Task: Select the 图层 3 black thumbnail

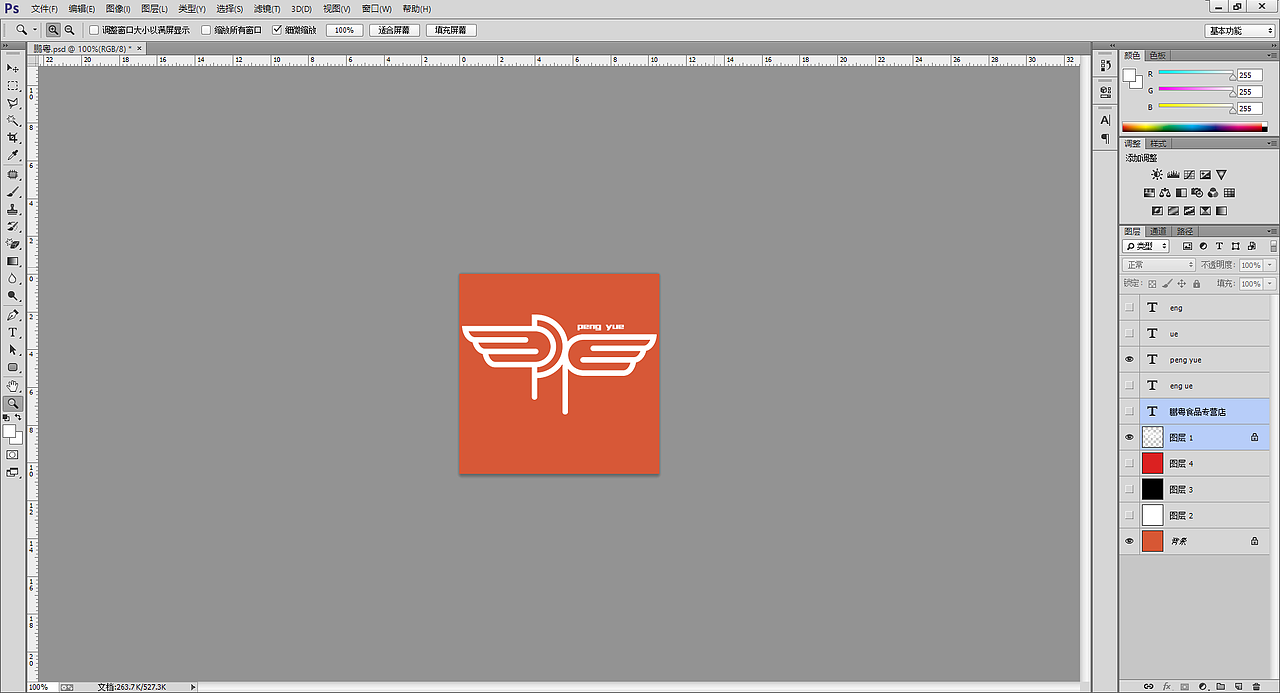Action: coord(1153,489)
